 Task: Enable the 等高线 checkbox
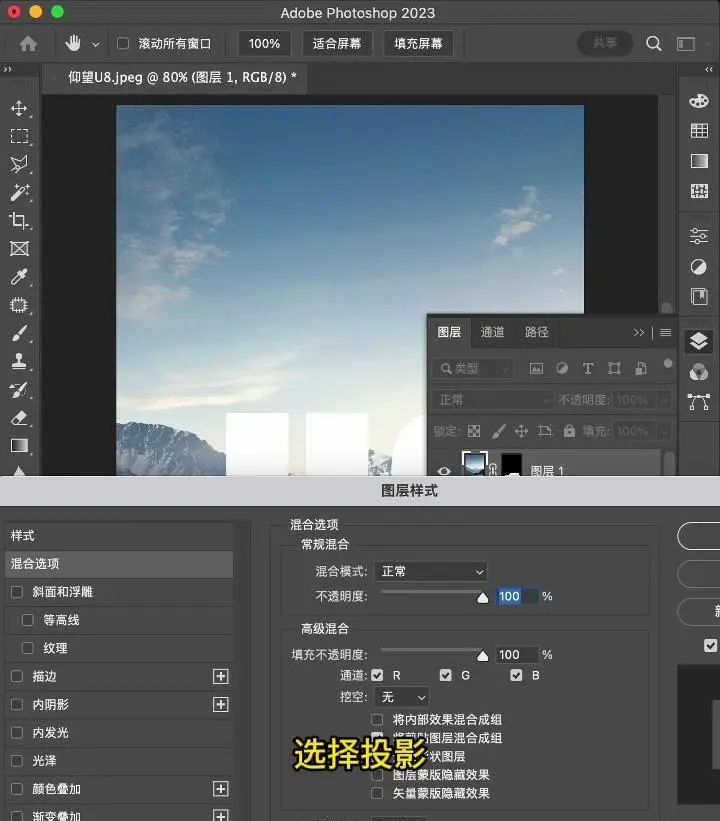(28, 620)
